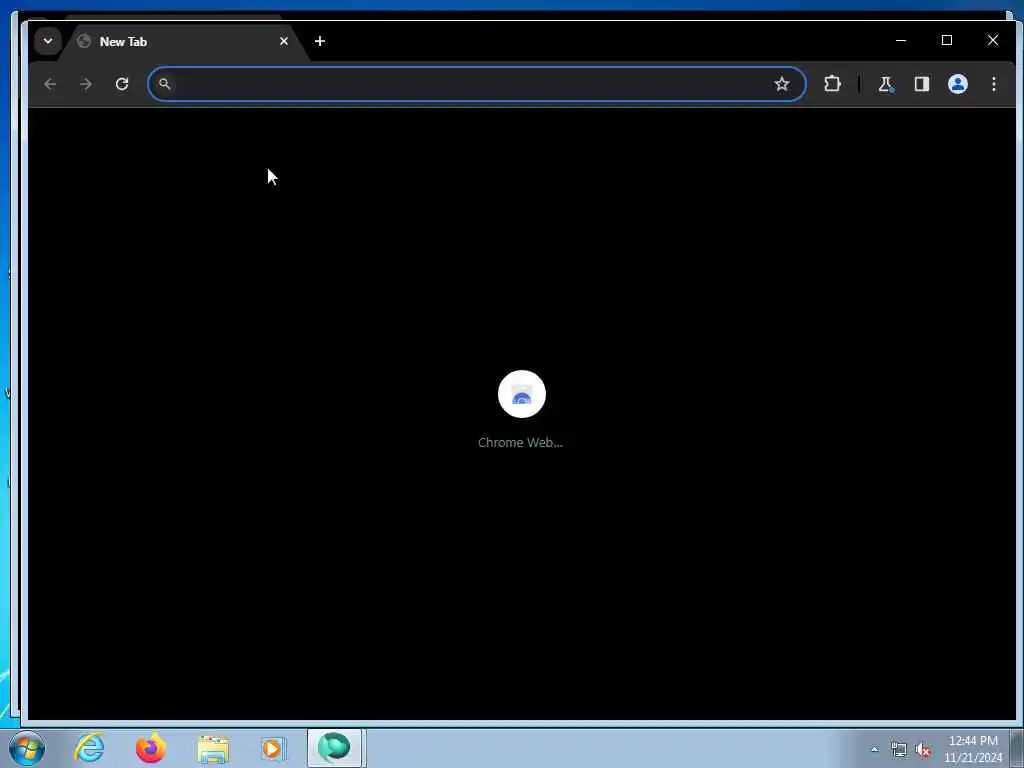Go forward using the forward arrow
The width and height of the screenshot is (1024, 768).
[86, 84]
